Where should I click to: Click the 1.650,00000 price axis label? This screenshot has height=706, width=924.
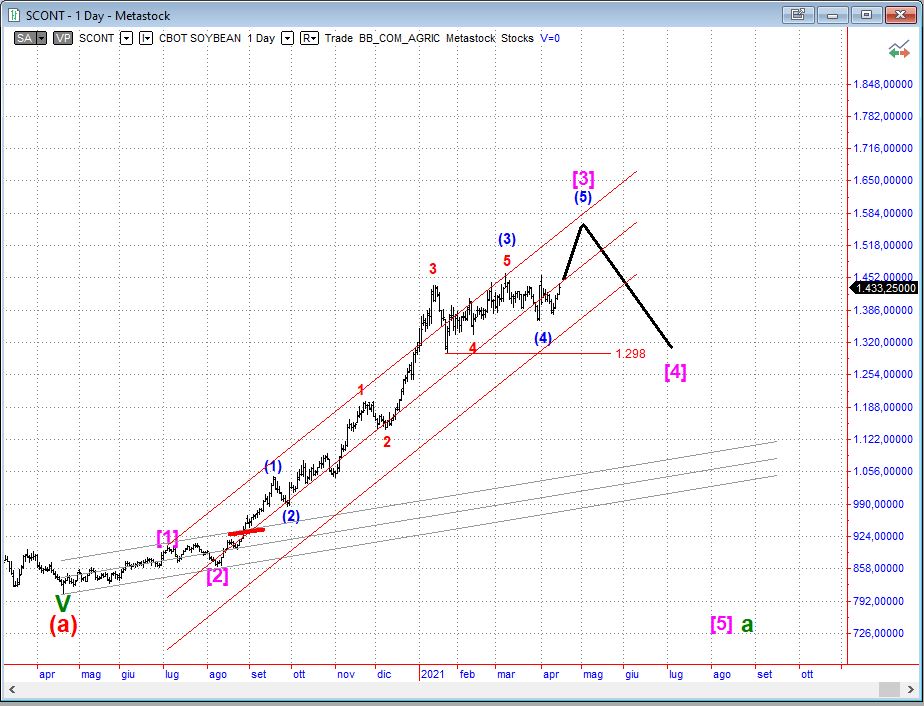coord(883,180)
